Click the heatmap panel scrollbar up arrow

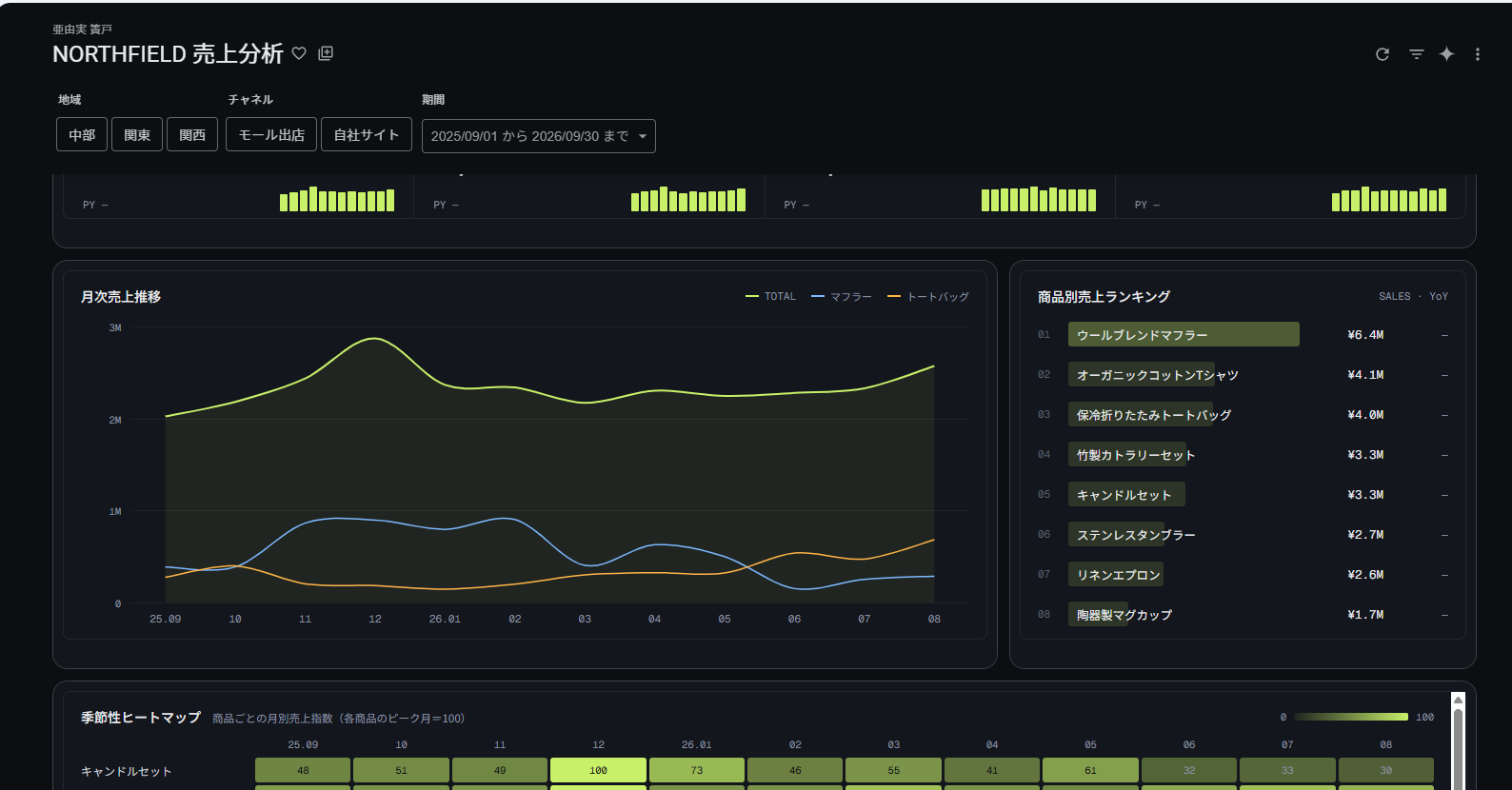tap(1458, 701)
